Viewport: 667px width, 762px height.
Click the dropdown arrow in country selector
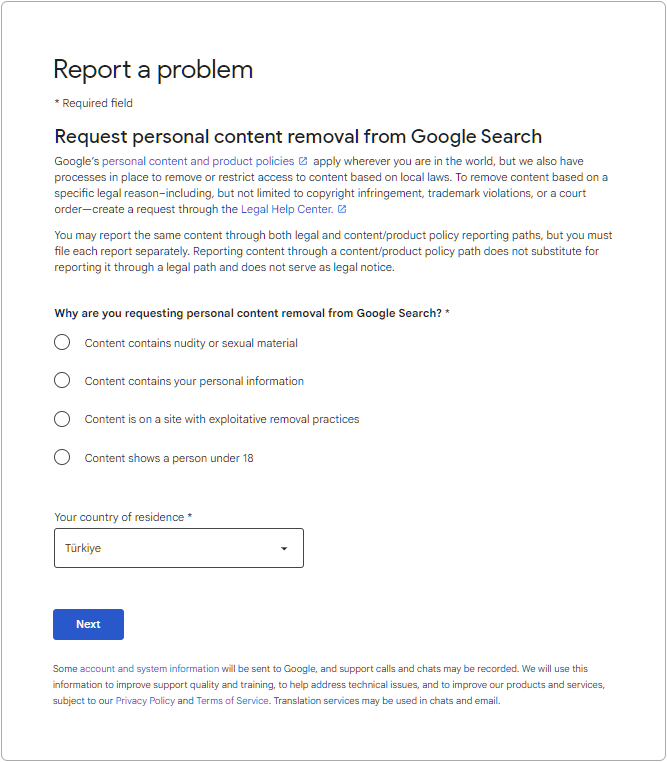tap(284, 549)
